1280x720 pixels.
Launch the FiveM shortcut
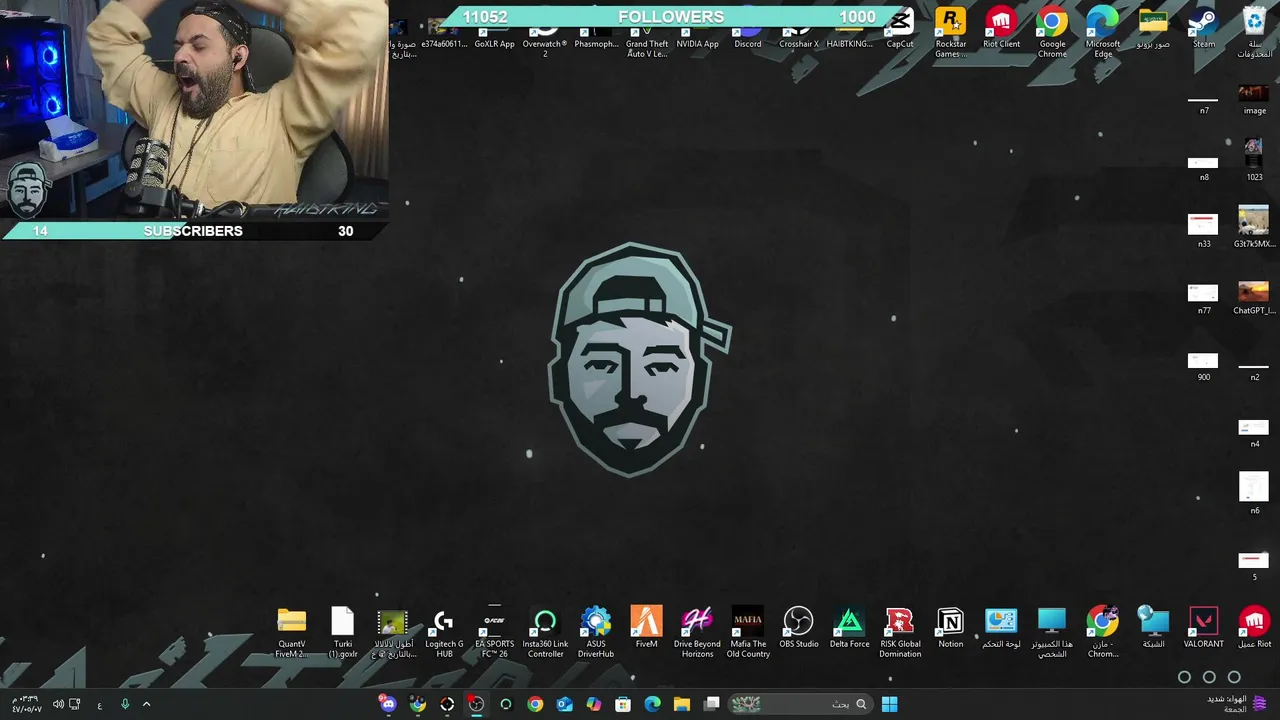(x=646, y=628)
